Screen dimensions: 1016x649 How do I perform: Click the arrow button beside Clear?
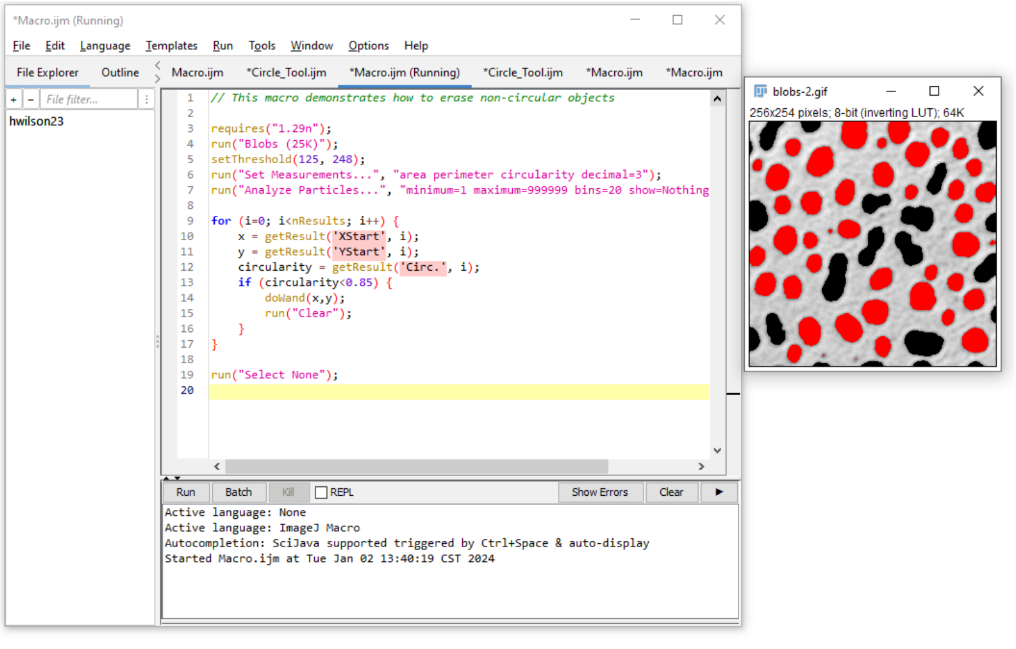coord(719,492)
